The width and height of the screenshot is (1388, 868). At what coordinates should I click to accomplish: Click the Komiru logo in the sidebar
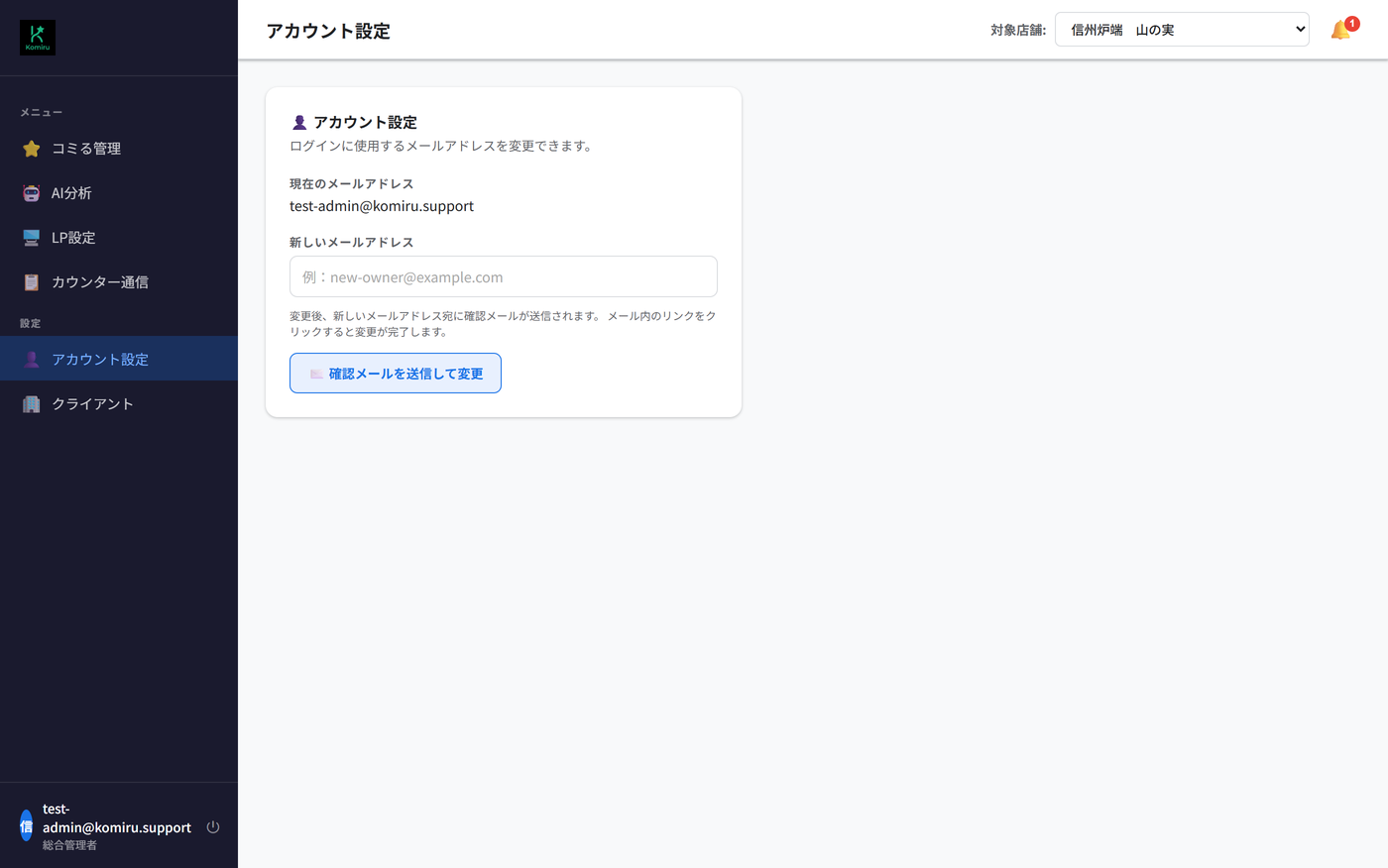tap(38, 38)
